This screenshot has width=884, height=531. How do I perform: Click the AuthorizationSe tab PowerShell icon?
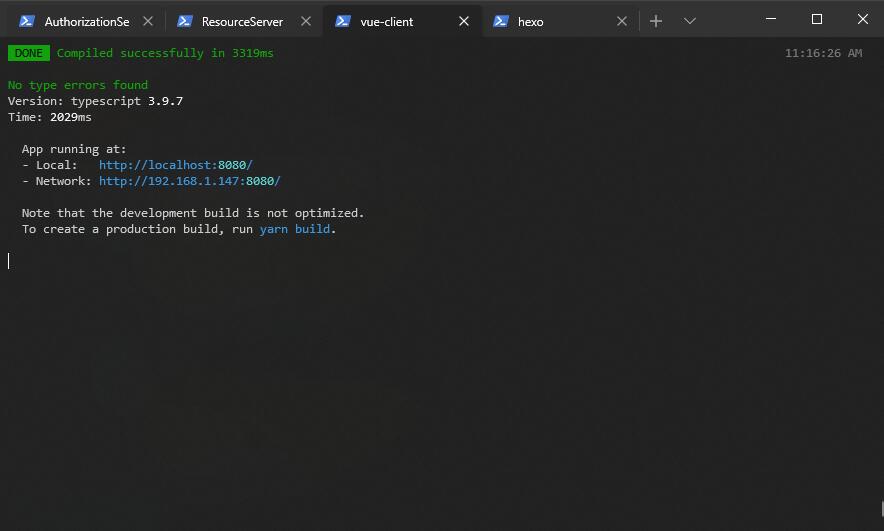26,21
